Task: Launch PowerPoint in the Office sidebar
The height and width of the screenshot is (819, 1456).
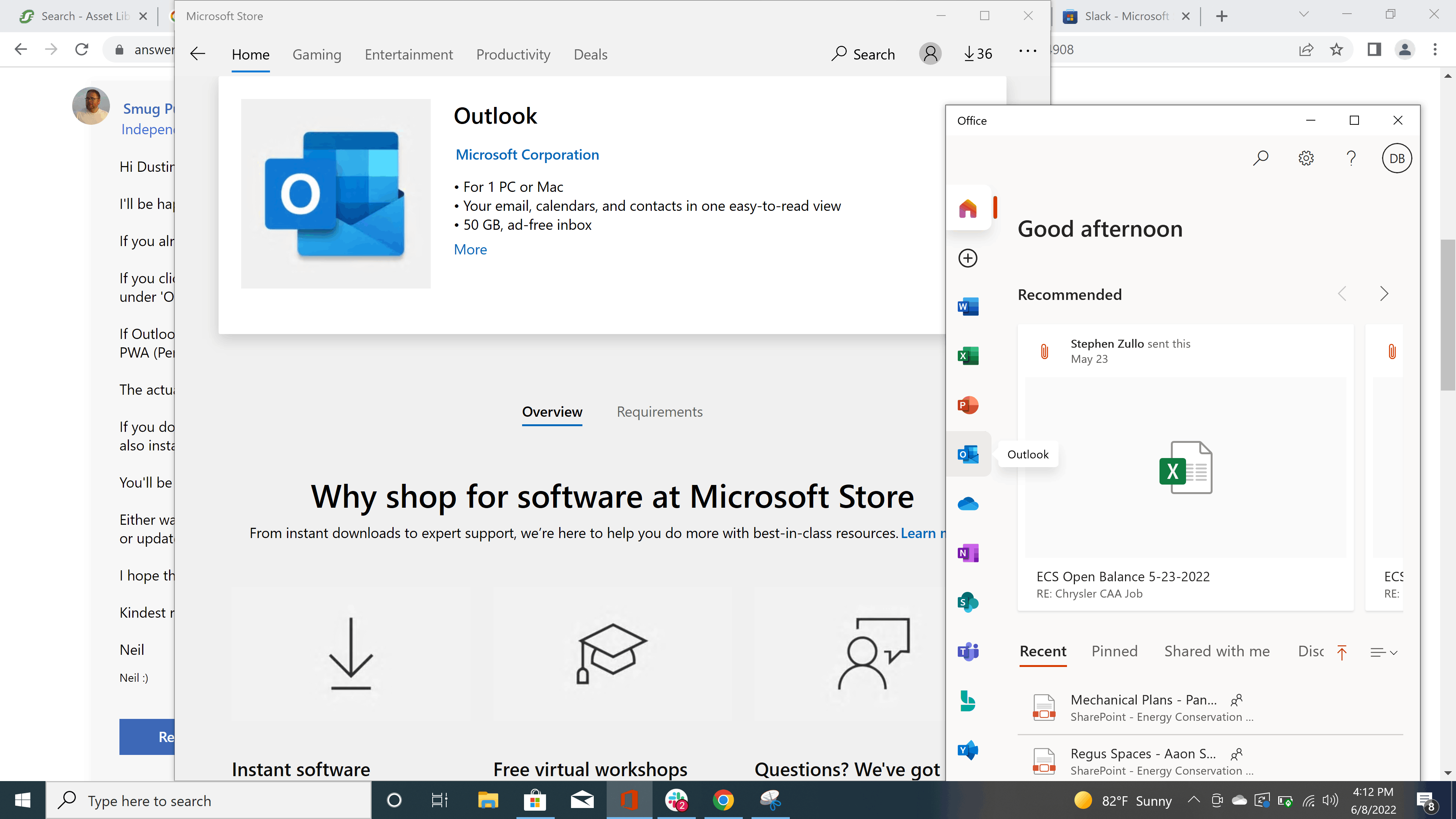Action: coord(968,405)
